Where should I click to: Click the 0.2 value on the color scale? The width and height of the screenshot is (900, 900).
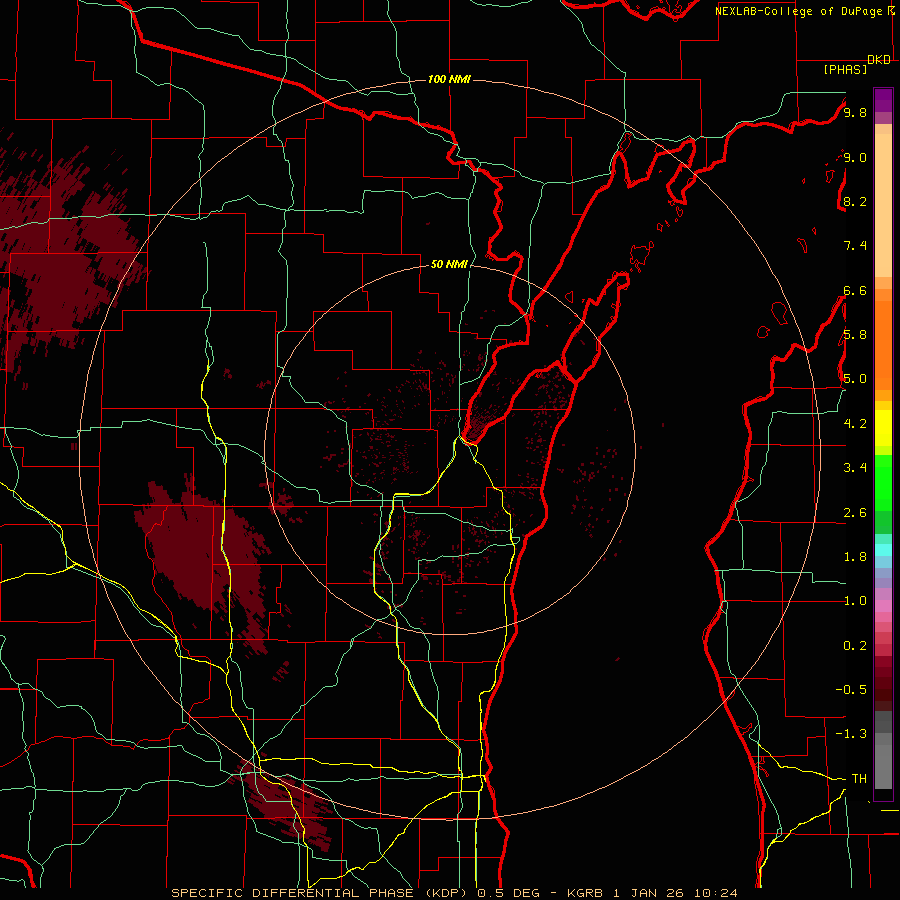click(855, 646)
